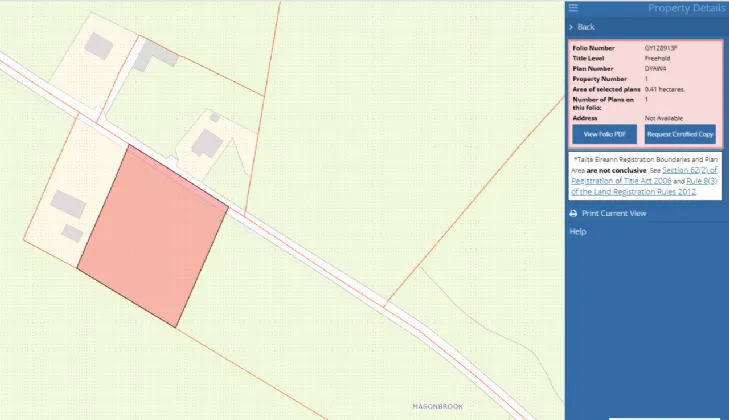
Task: Click the printer icon
Action: click(573, 214)
